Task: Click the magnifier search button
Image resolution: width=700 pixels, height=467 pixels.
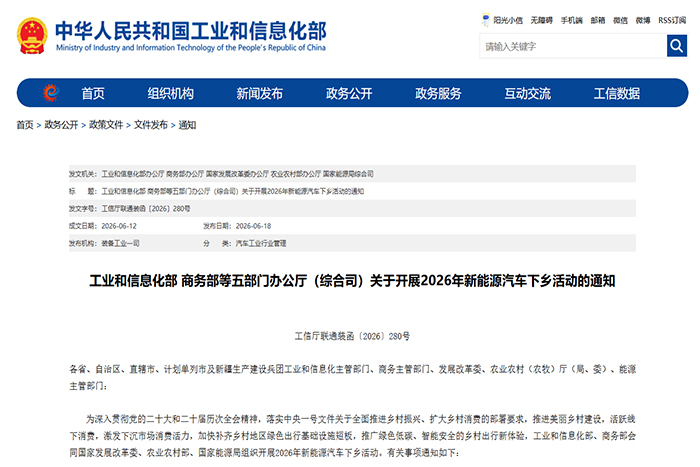Action: pos(677,46)
